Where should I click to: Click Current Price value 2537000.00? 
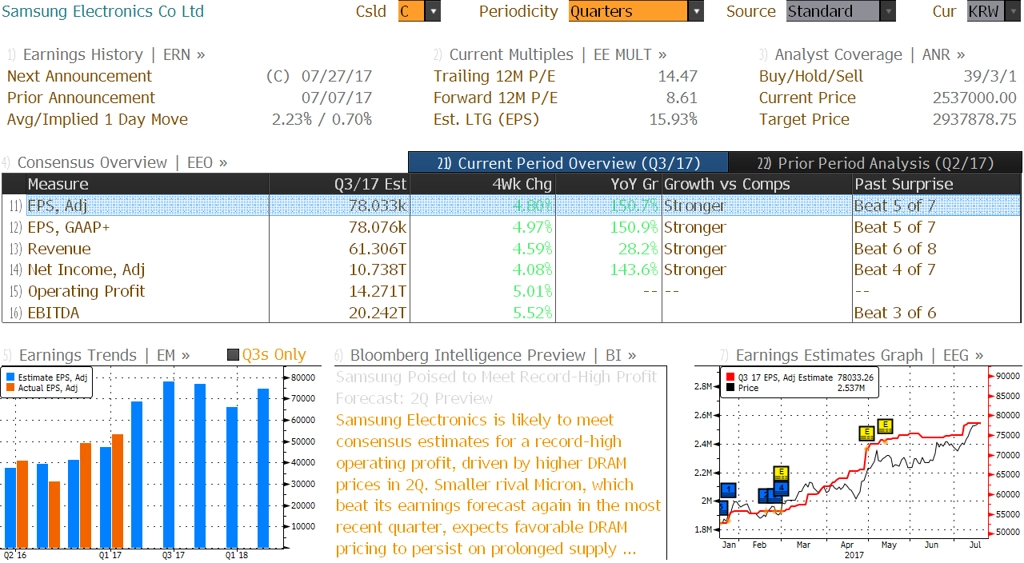tap(974, 97)
